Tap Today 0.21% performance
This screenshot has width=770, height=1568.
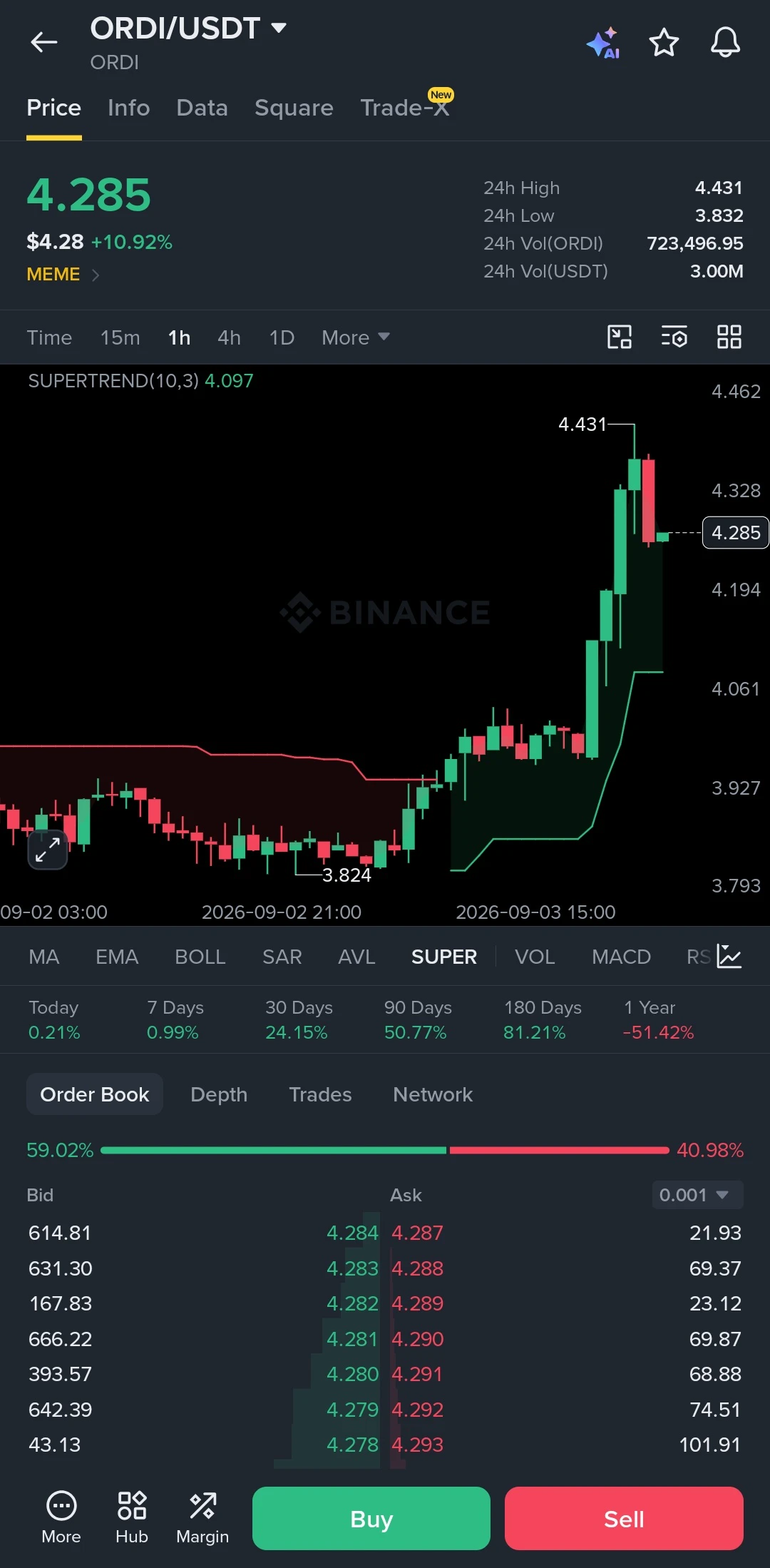[54, 1019]
